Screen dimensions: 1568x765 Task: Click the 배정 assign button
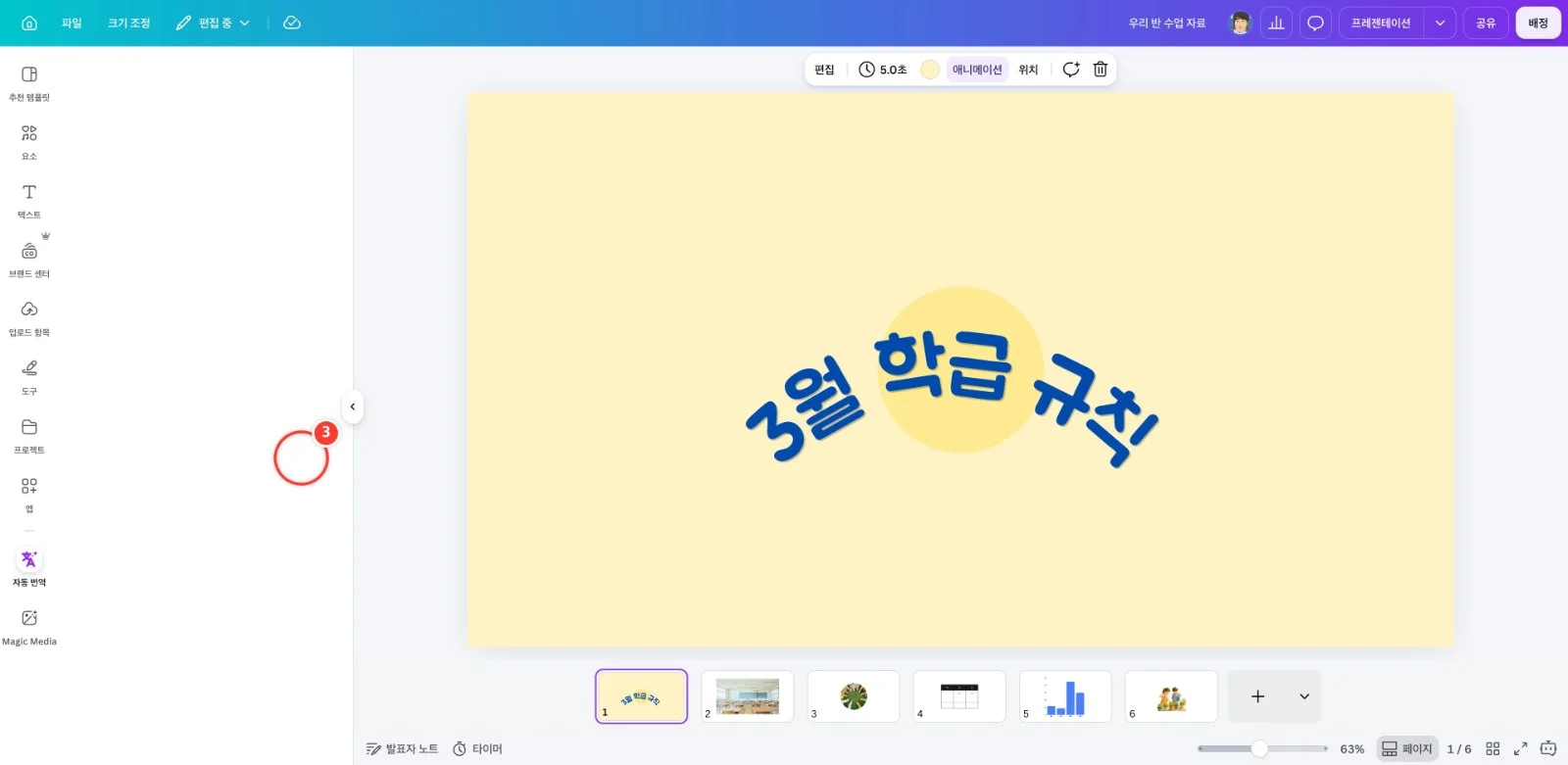1538,23
